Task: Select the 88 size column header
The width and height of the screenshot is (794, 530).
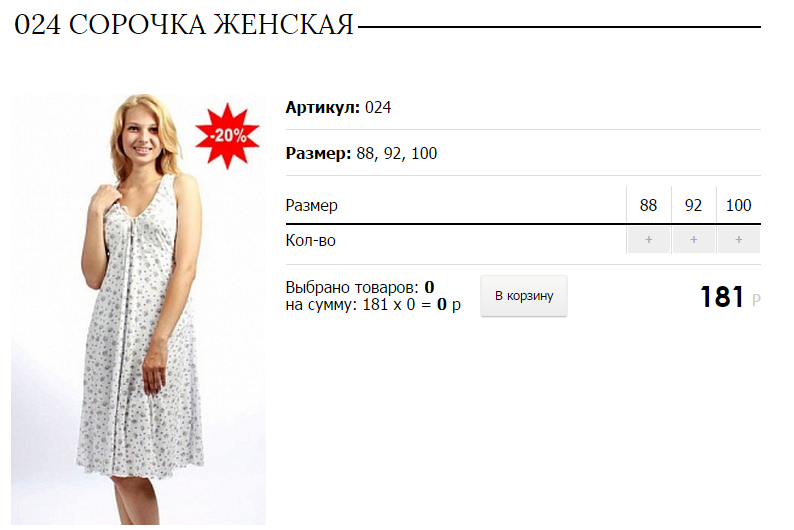Action: (x=648, y=205)
